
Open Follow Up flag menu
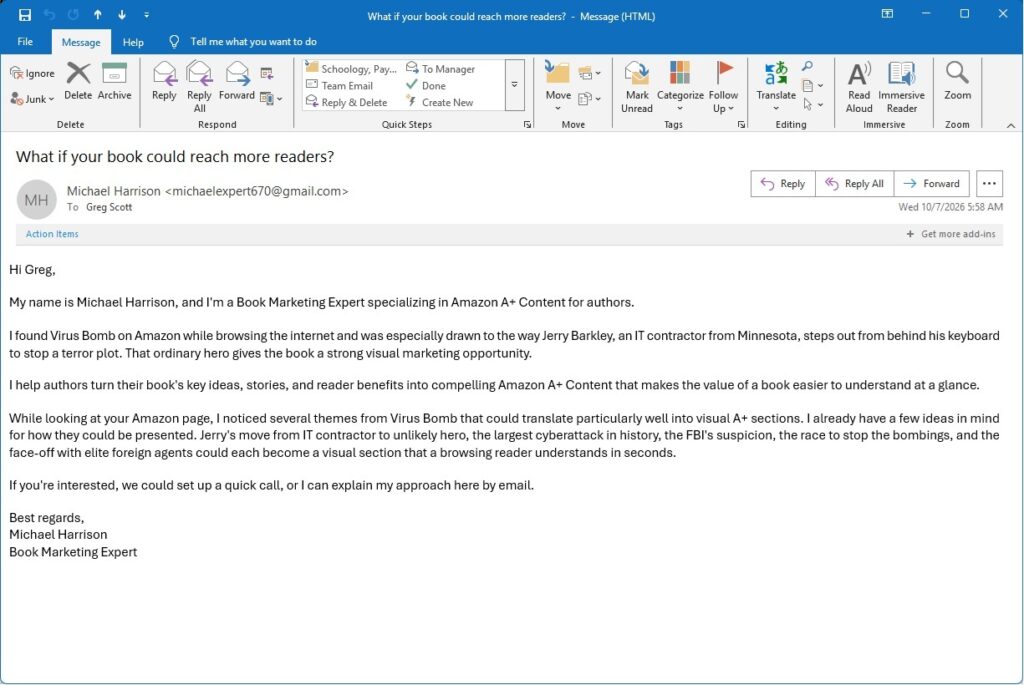click(x=723, y=87)
